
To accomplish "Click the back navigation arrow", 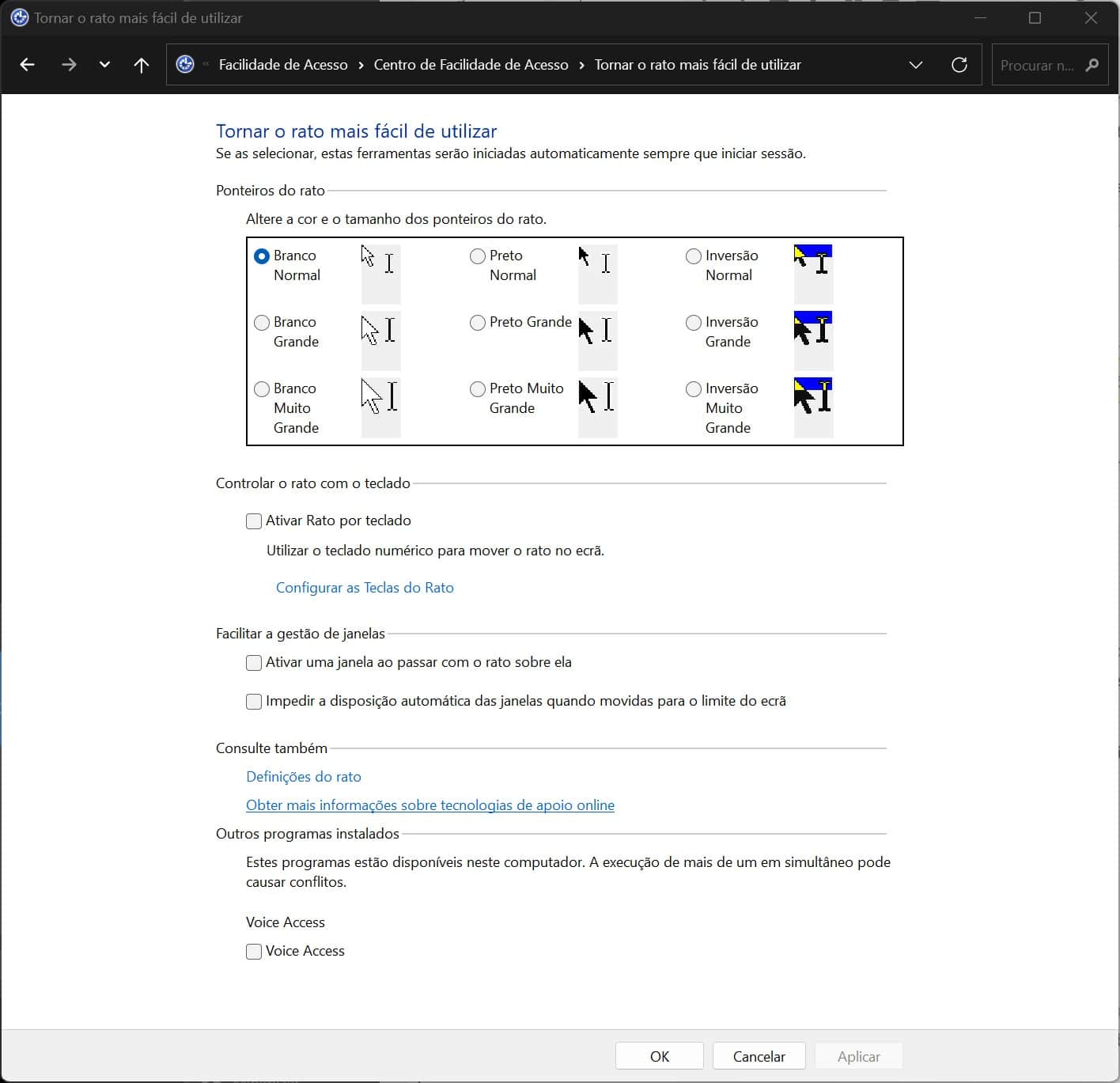I will tap(28, 65).
